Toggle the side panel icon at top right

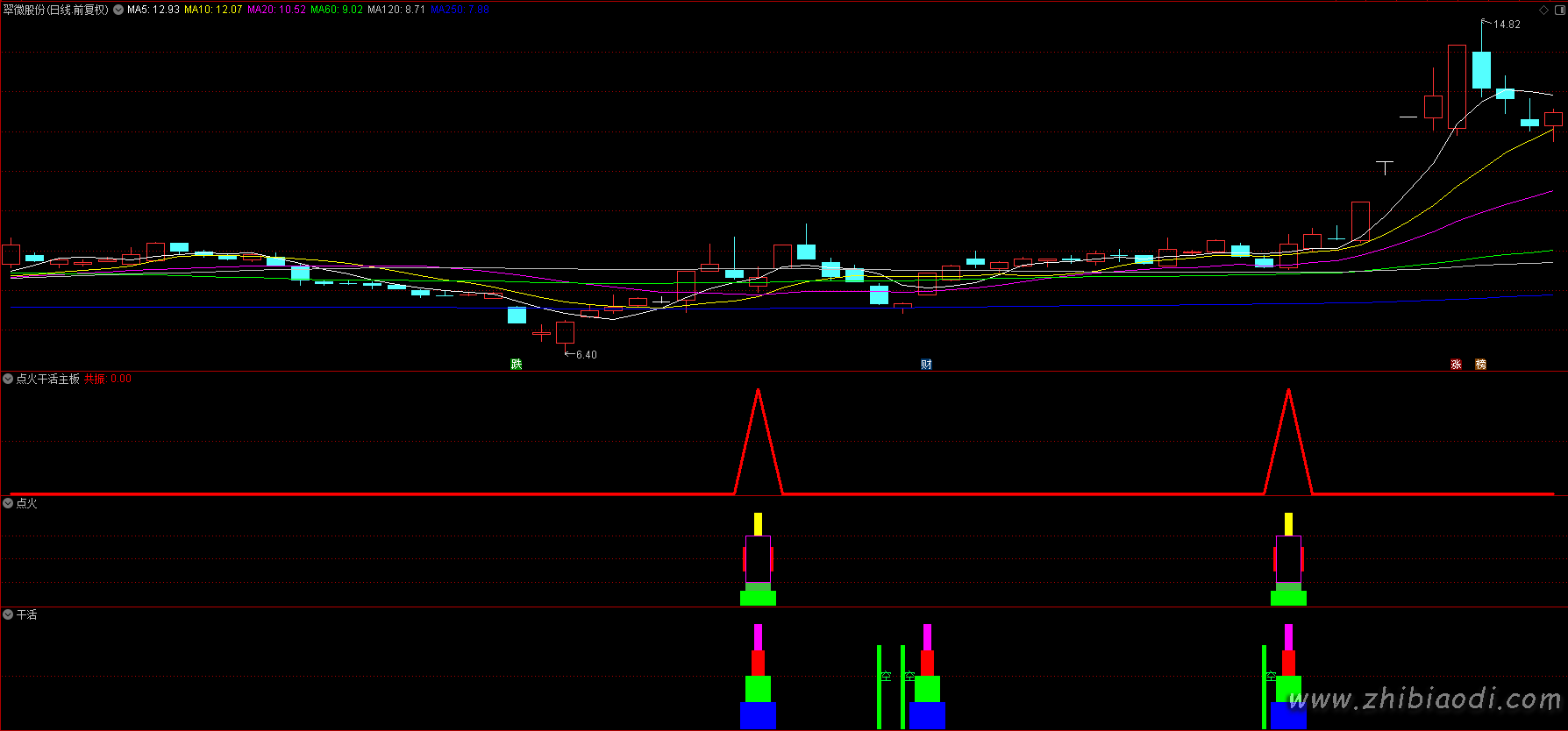coord(1559,10)
